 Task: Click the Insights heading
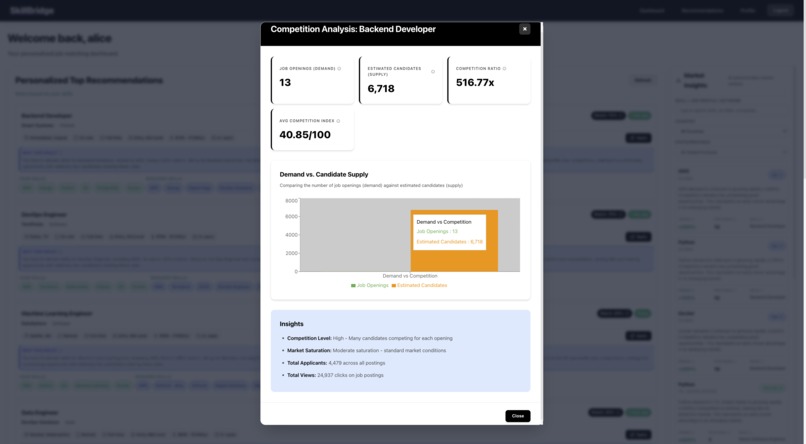pos(291,324)
